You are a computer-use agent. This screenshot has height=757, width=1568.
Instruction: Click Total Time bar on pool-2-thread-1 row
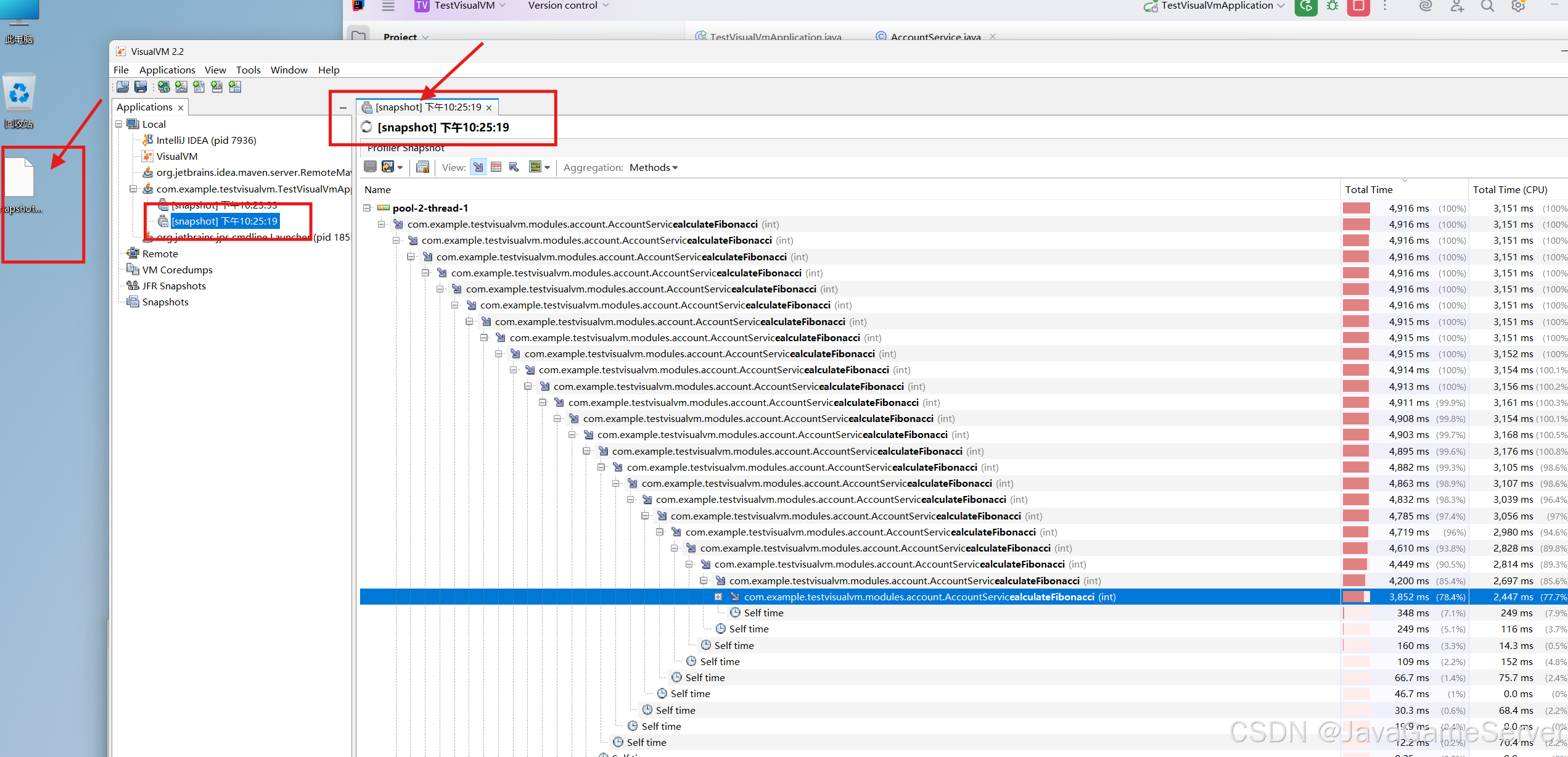coord(1357,209)
